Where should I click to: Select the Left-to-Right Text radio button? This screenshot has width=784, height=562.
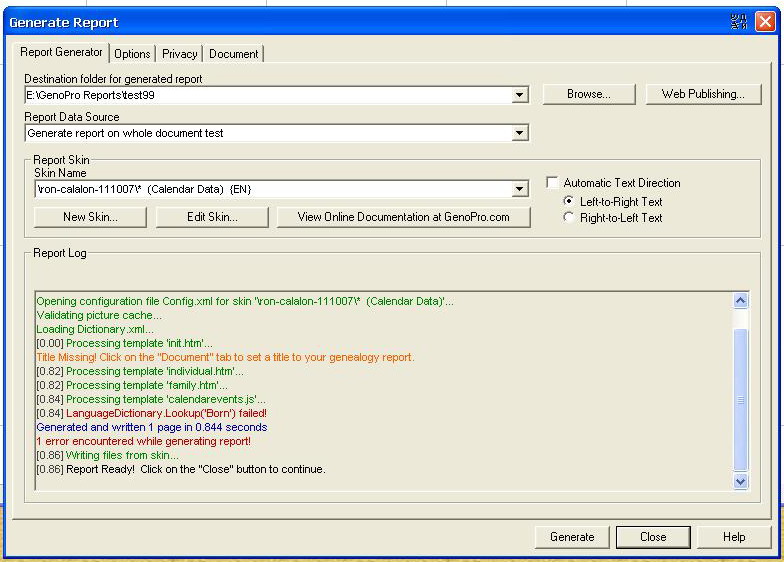tap(569, 201)
